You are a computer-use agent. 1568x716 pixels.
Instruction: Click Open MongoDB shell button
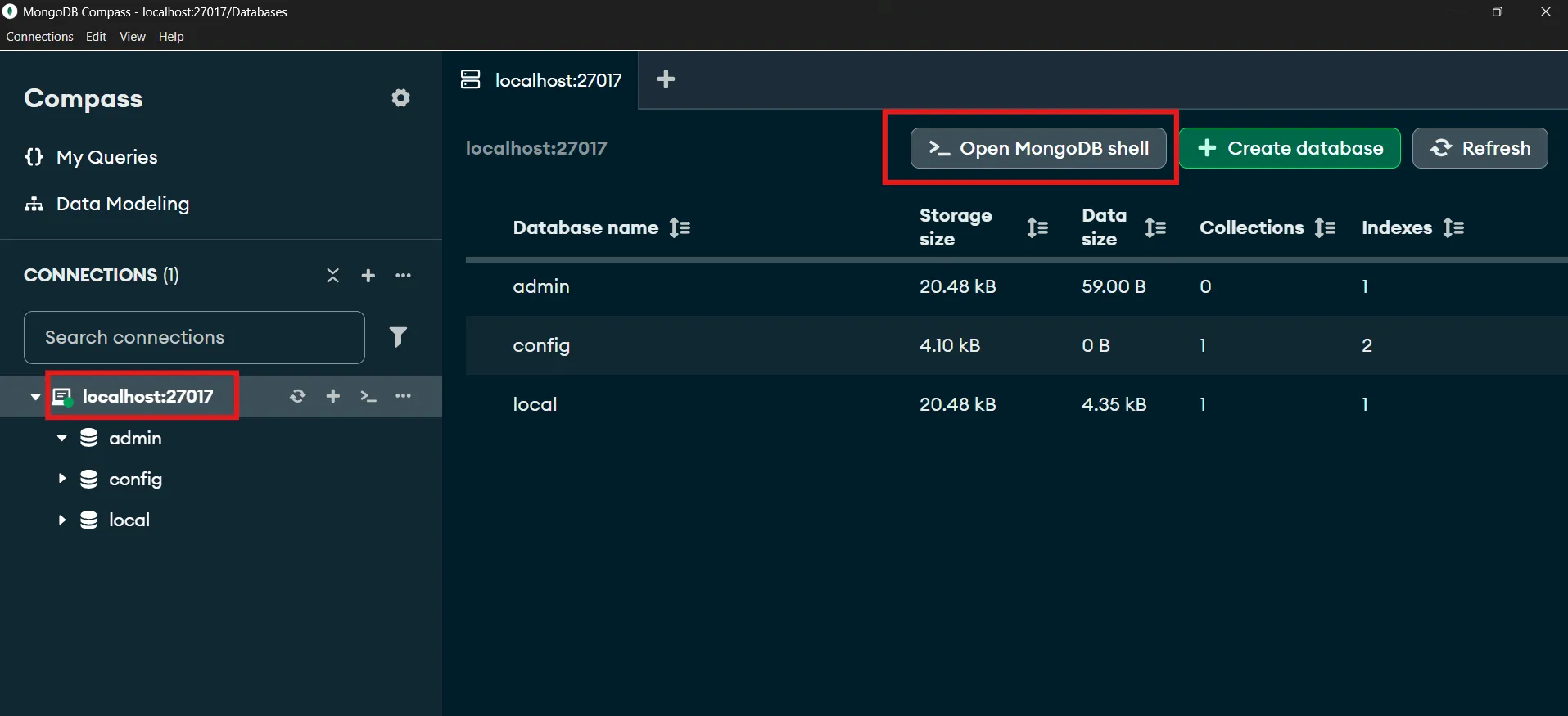pyautogui.click(x=1038, y=148)
